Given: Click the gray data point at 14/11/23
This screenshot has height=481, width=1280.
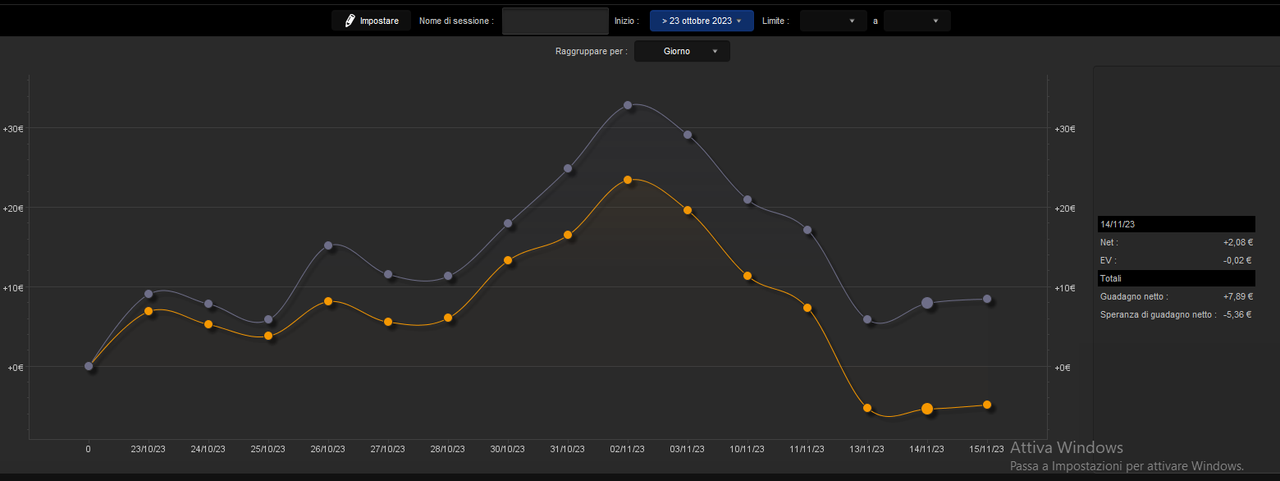Looking at the screenshot, I should [x=927, y=303].
